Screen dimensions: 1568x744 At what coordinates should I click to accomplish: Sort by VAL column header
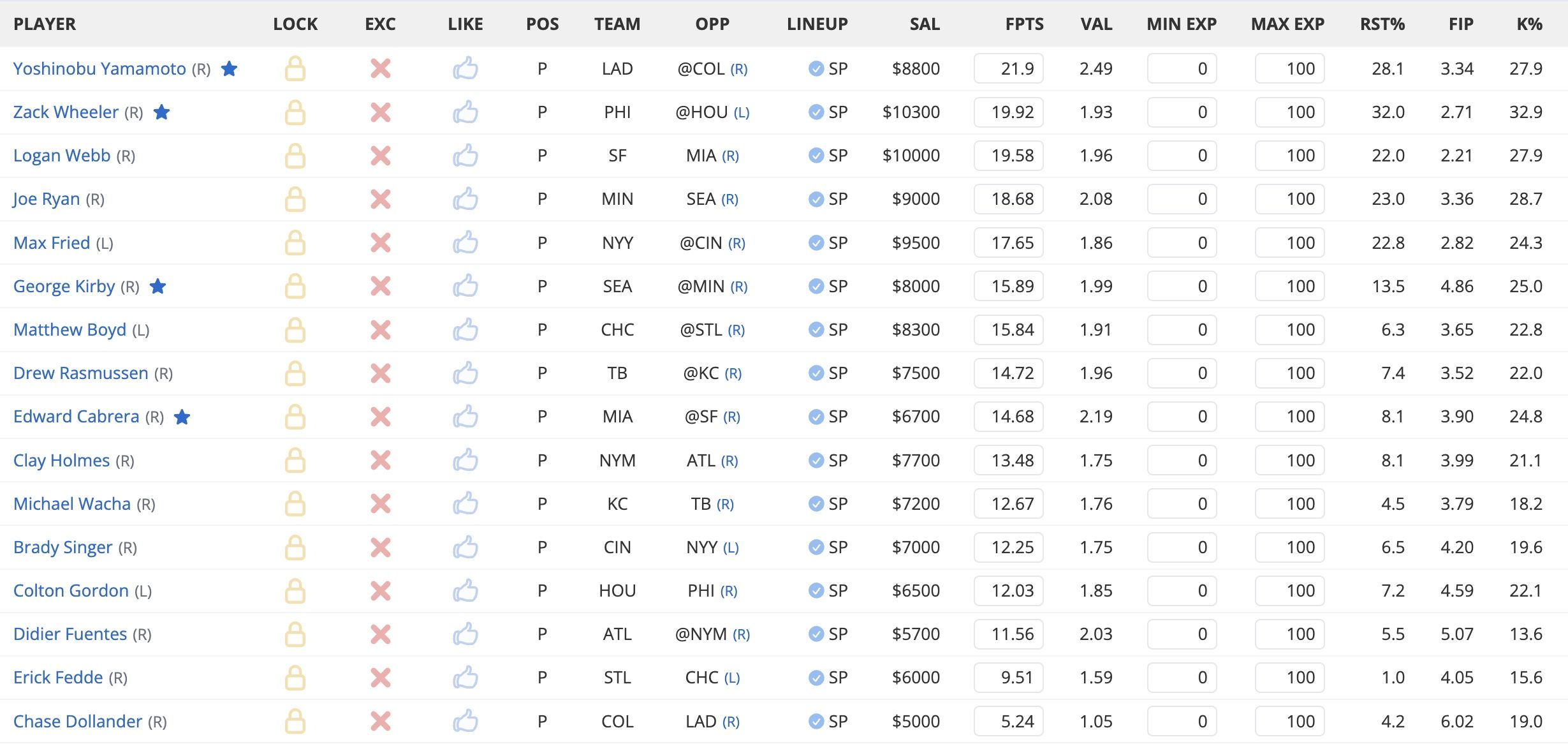1096,24
